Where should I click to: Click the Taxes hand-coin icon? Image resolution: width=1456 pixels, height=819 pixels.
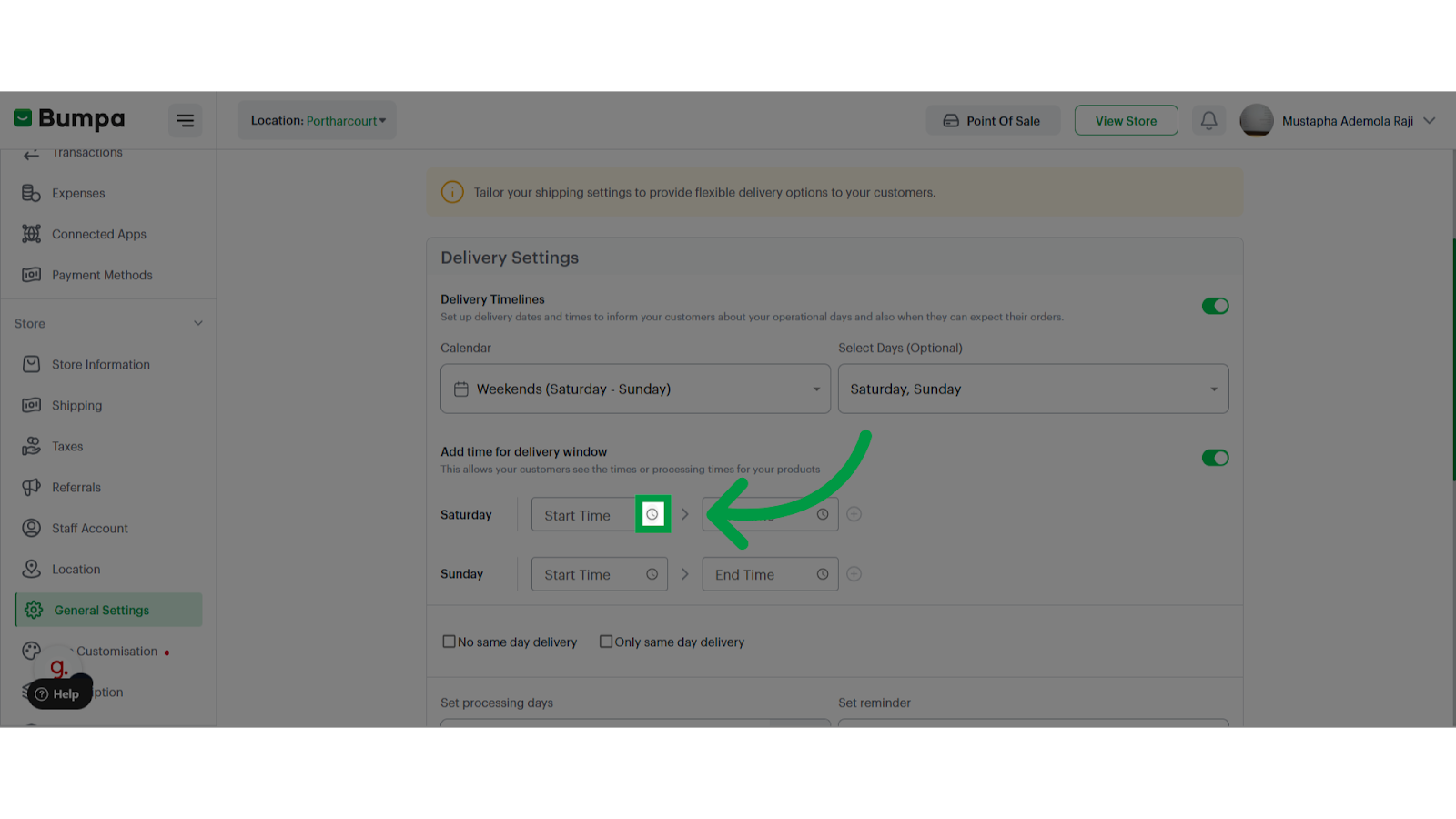pos(32,446)
